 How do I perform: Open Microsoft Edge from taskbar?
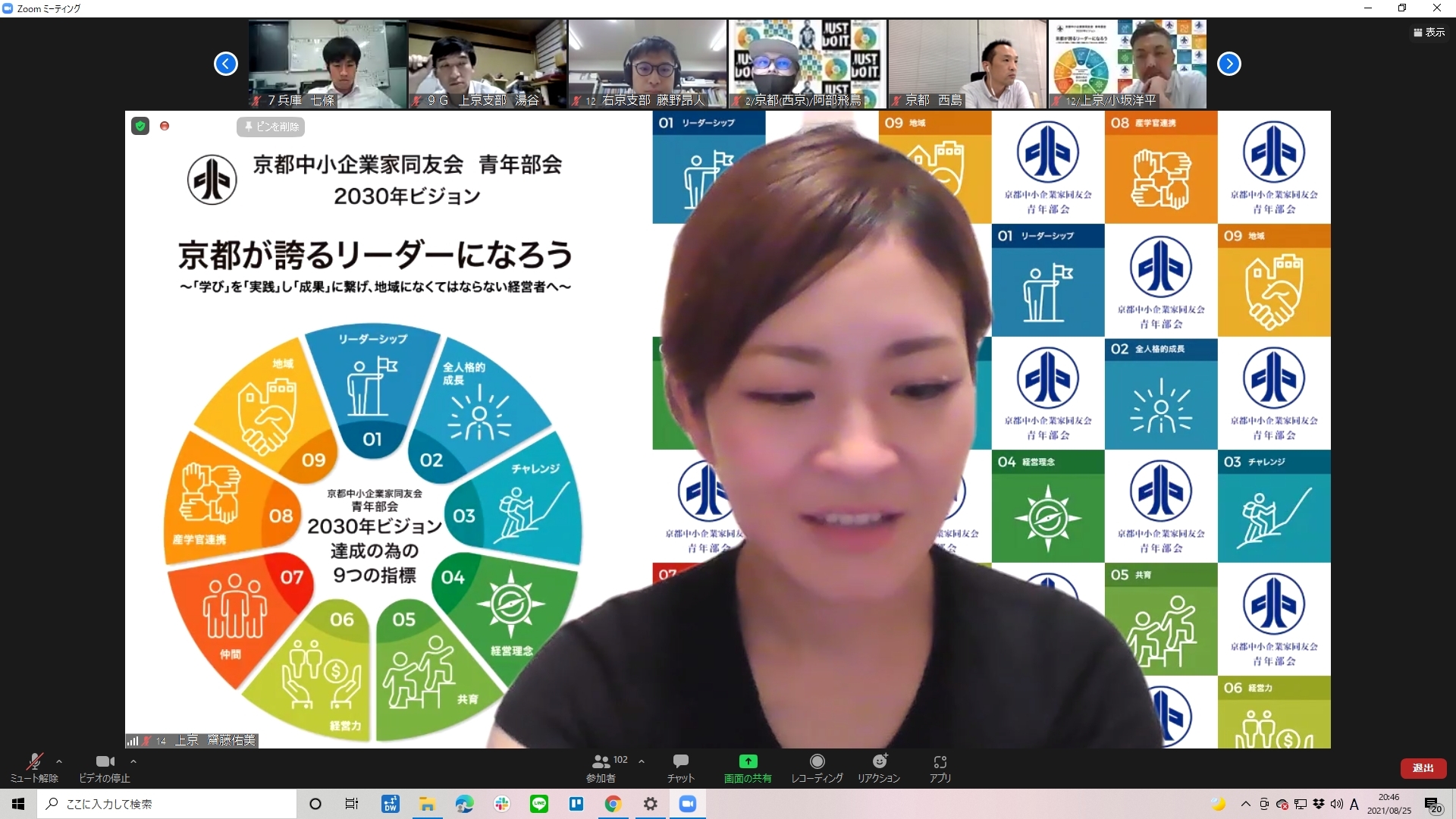pyautogui.click(x=465, y=804)
